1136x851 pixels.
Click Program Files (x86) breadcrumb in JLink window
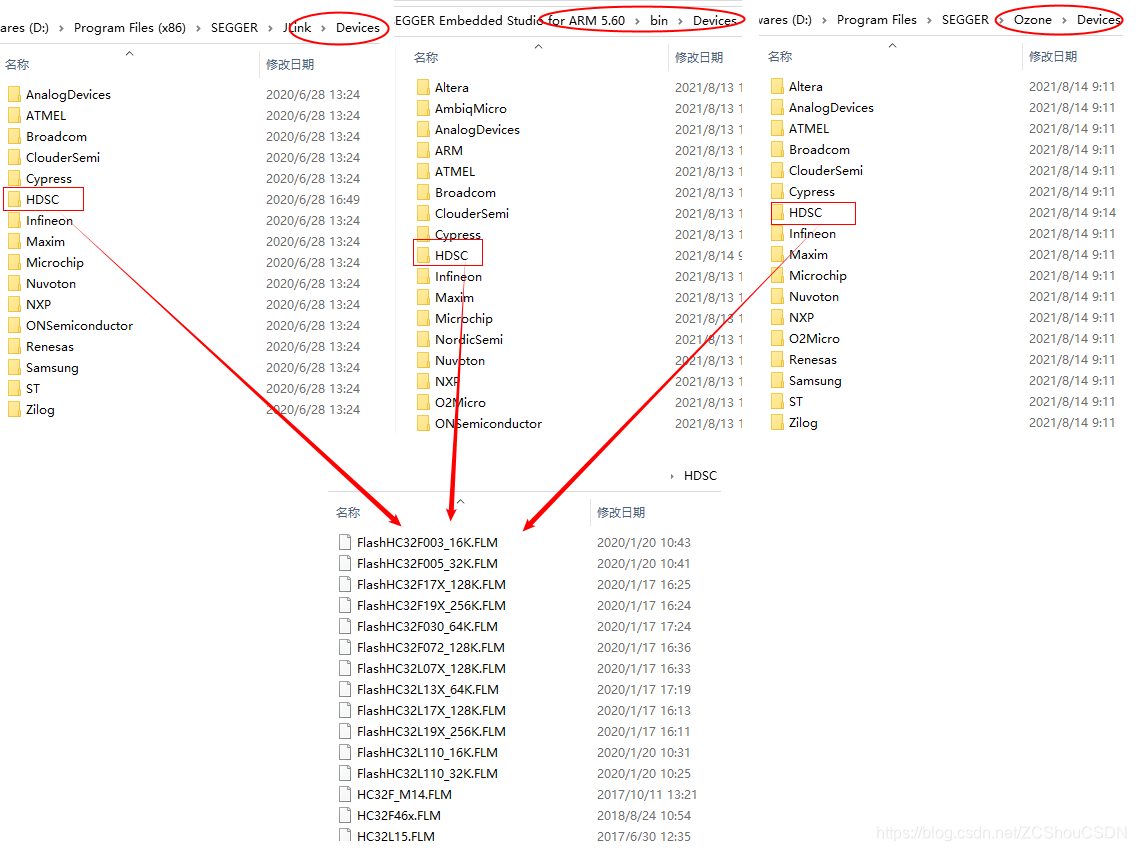(130, 28)
